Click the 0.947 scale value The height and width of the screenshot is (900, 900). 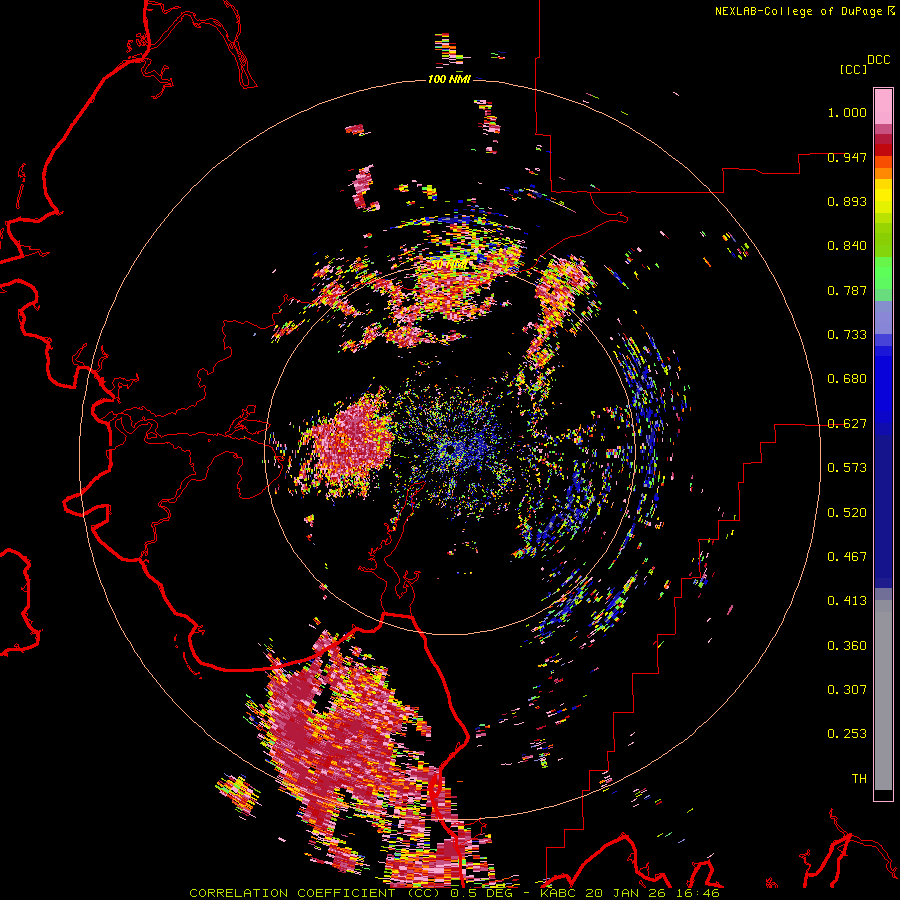pyautogui.click(x=847, y=157)
